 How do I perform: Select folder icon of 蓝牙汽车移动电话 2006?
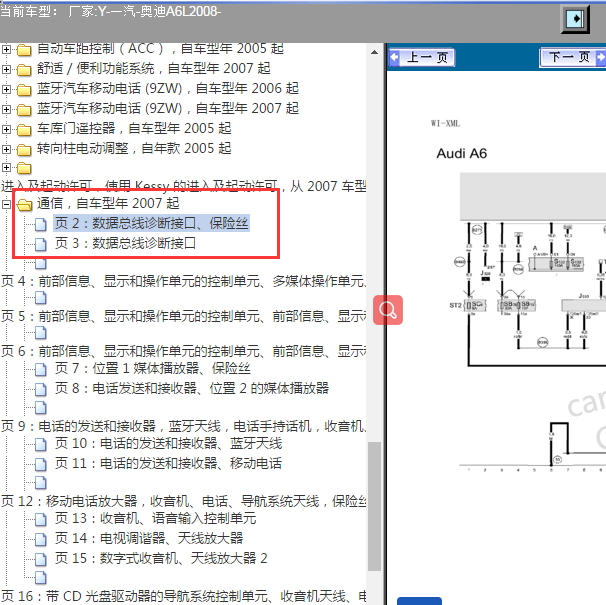coord(24,90)
